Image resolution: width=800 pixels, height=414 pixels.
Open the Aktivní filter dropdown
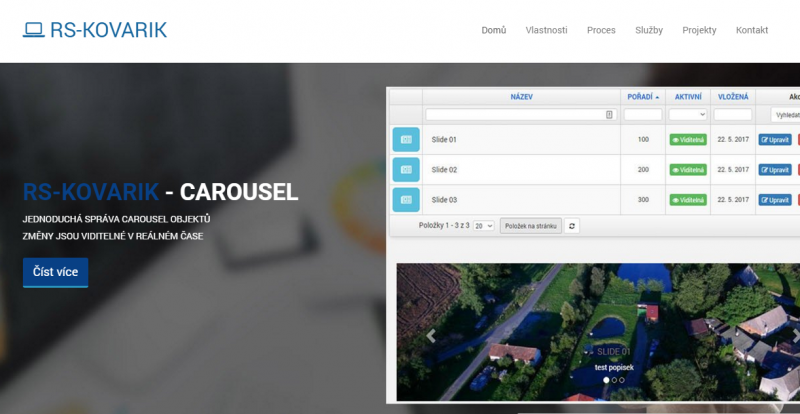(688, 115)
